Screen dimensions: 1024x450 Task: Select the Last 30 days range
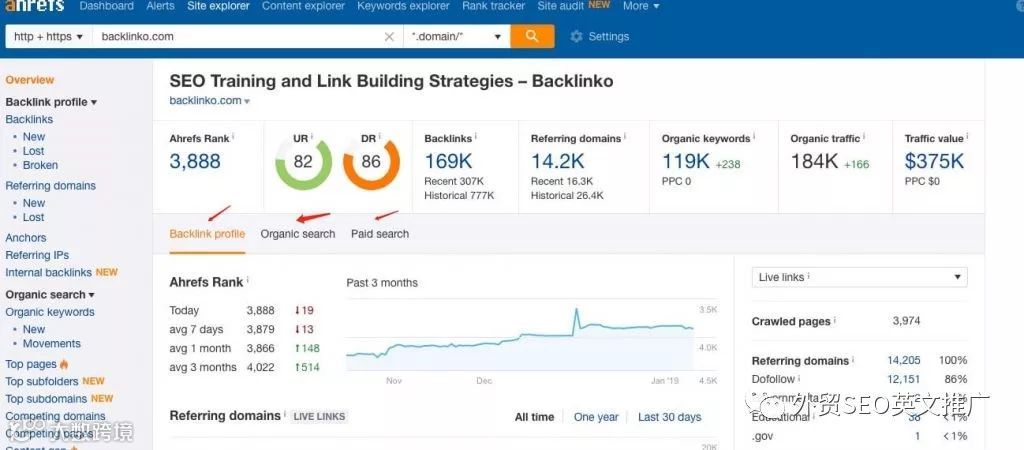(x=669, y=417)
